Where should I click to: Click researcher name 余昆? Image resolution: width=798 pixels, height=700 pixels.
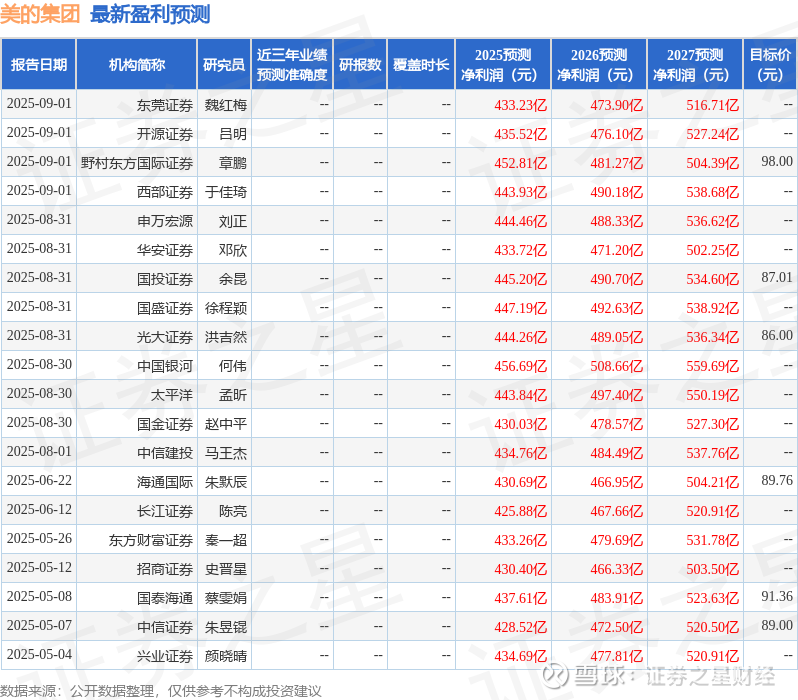[233, 279]
